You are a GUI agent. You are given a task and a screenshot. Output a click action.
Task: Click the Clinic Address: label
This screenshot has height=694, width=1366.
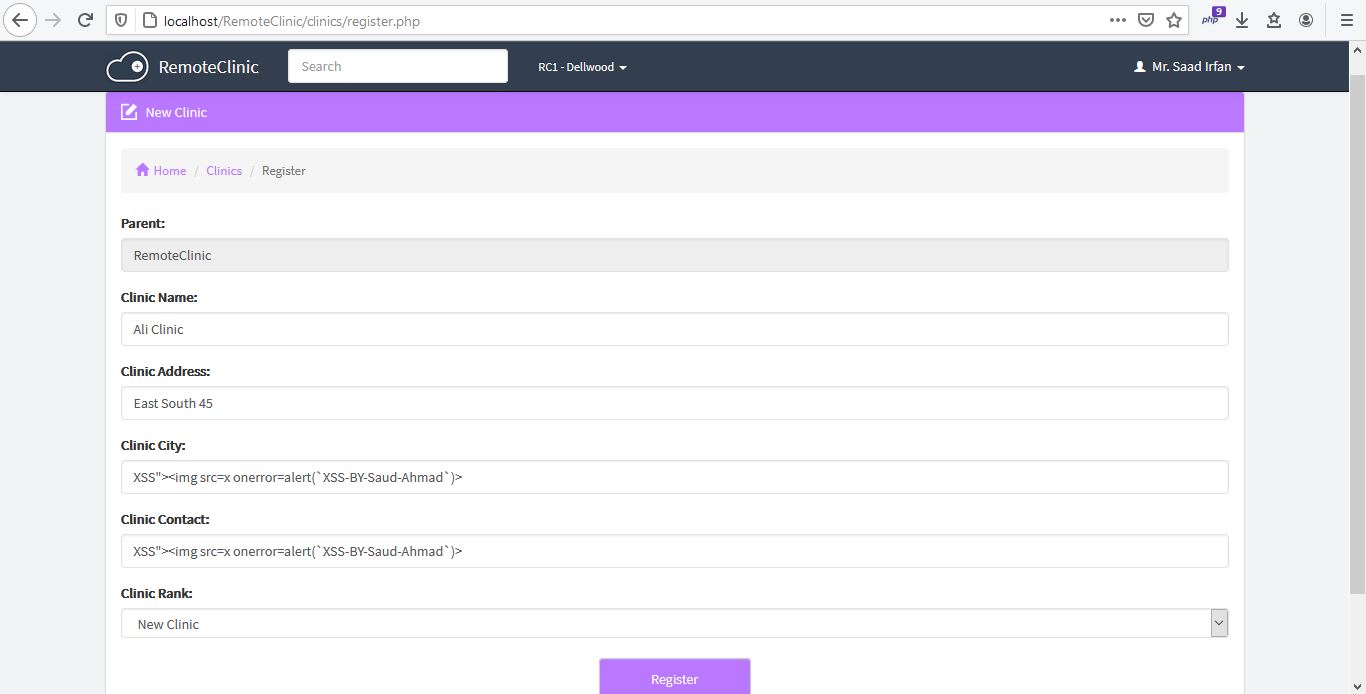tap(165, 371)
